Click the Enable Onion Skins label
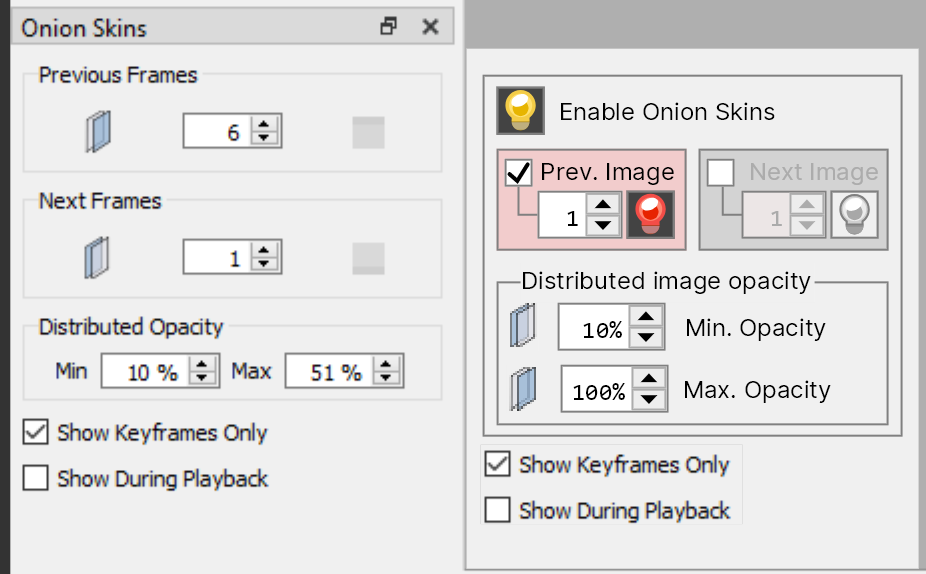Screen dimensions: 926x574 click(x=667, y=112)
